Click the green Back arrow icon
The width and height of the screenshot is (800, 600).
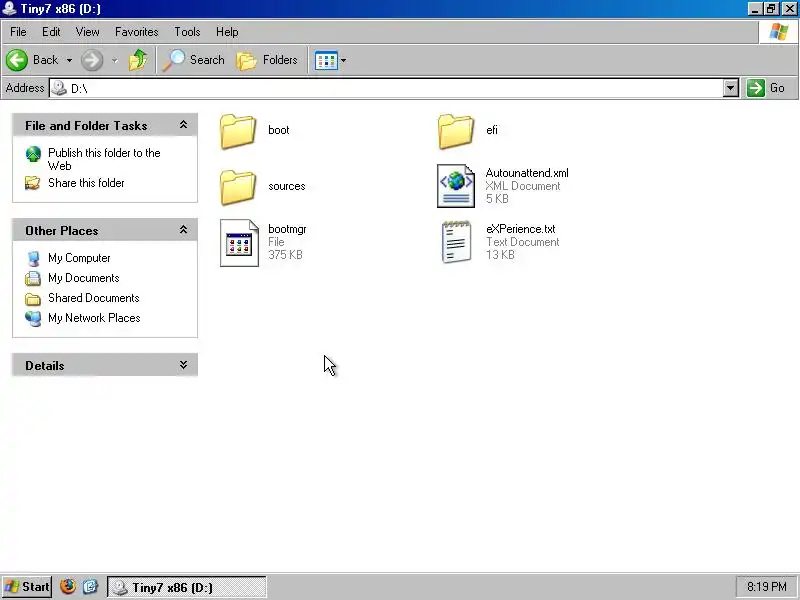coord(17,60)
